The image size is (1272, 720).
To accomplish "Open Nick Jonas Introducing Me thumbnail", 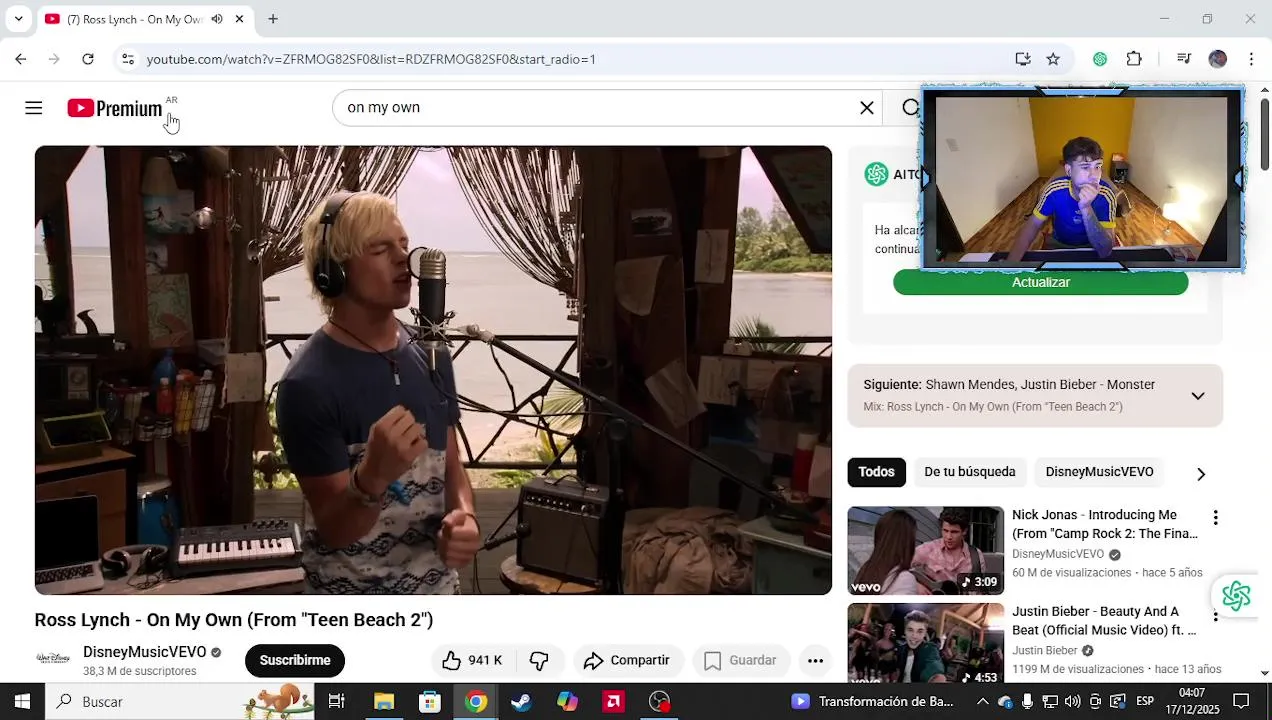I will pyautogui.click(x=925, y=550).
